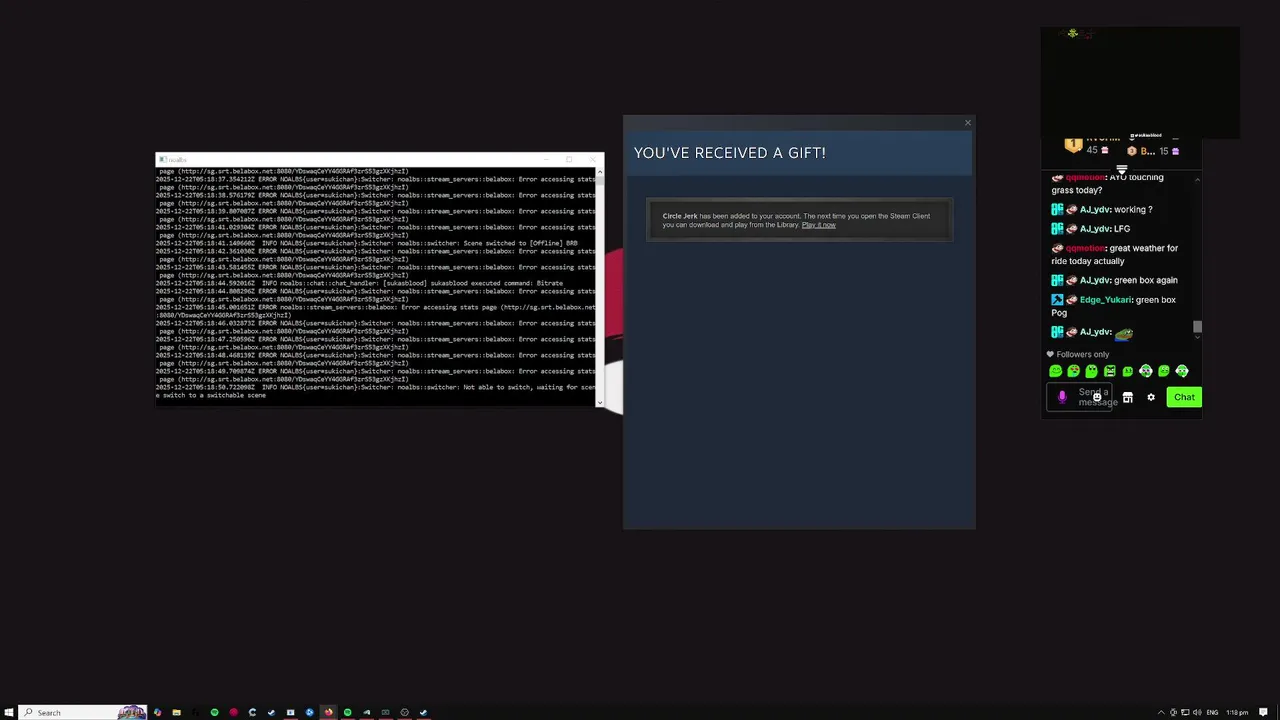
Task: Open Firefox from the taskbar
Action: coord(328,712)
